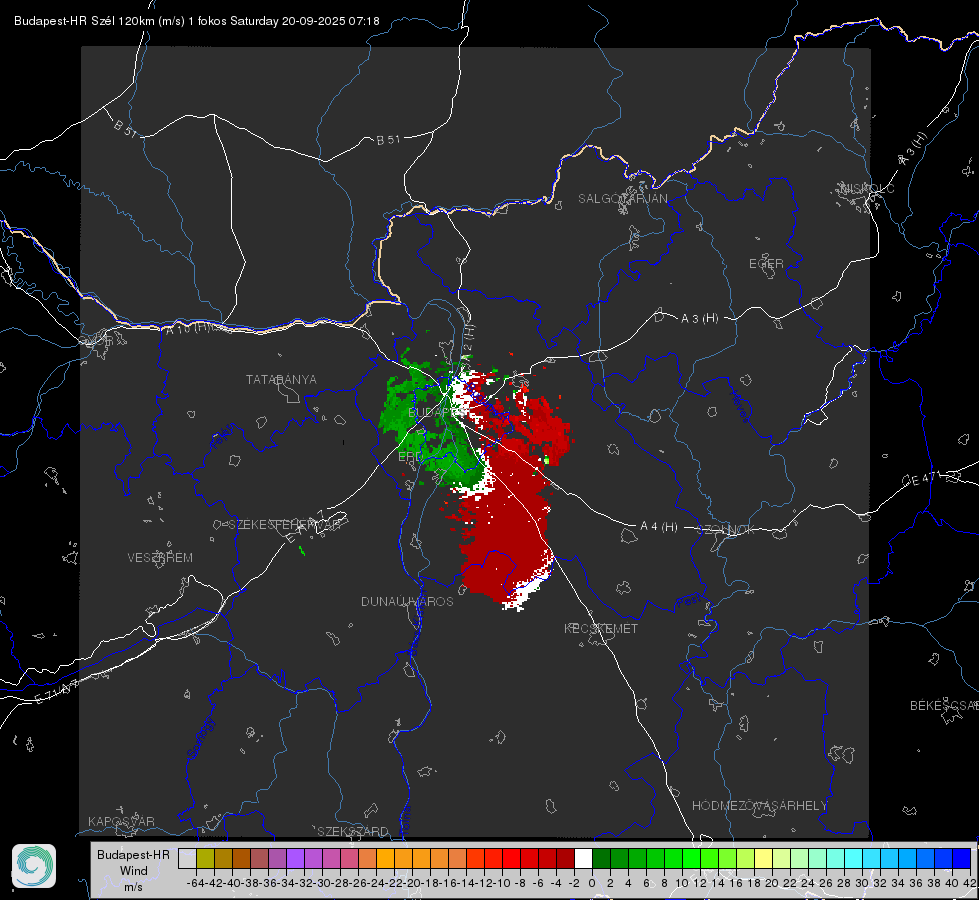Click the SZEKESFEHERVAR city label
Screen dimensions: 979x900
tap(287, 525)
